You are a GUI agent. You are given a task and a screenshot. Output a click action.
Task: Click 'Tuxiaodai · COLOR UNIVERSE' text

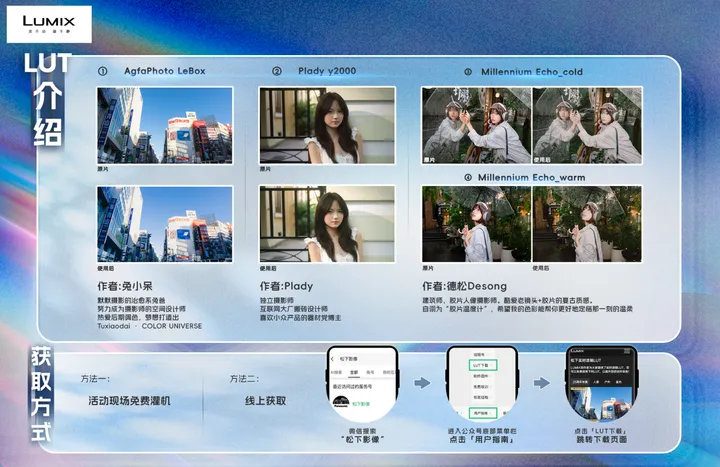(150, 326)
